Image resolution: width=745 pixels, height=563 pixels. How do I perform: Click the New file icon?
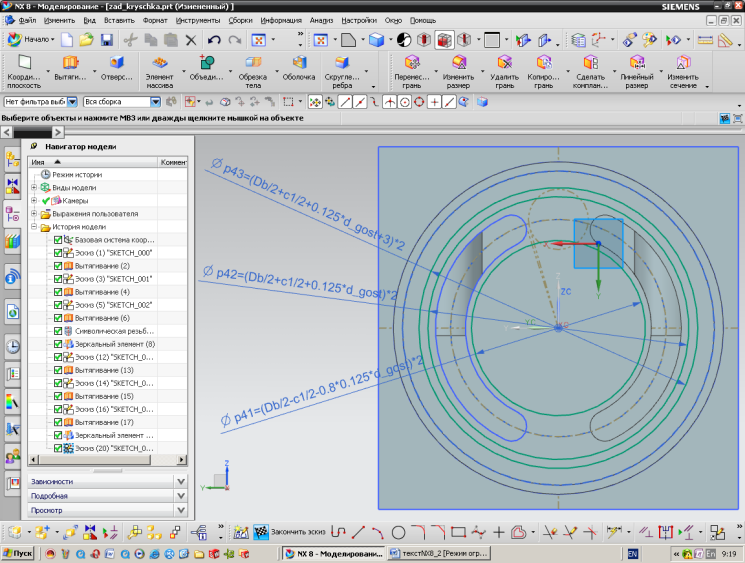[x=67, y=40]
